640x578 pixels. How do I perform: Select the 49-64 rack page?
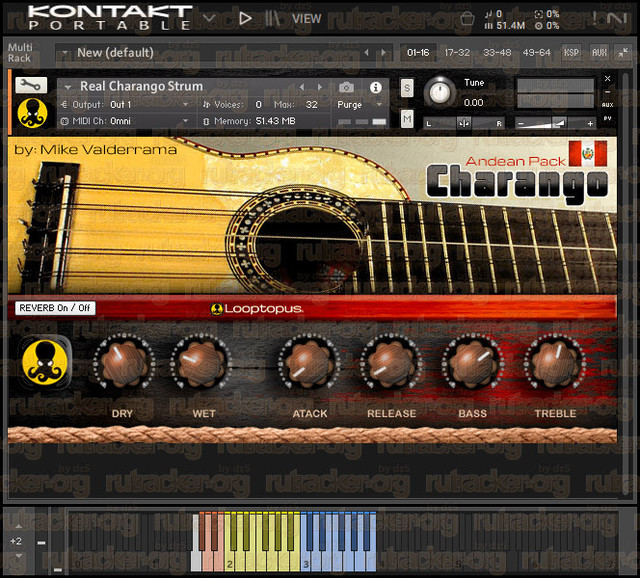click(536, 52)
